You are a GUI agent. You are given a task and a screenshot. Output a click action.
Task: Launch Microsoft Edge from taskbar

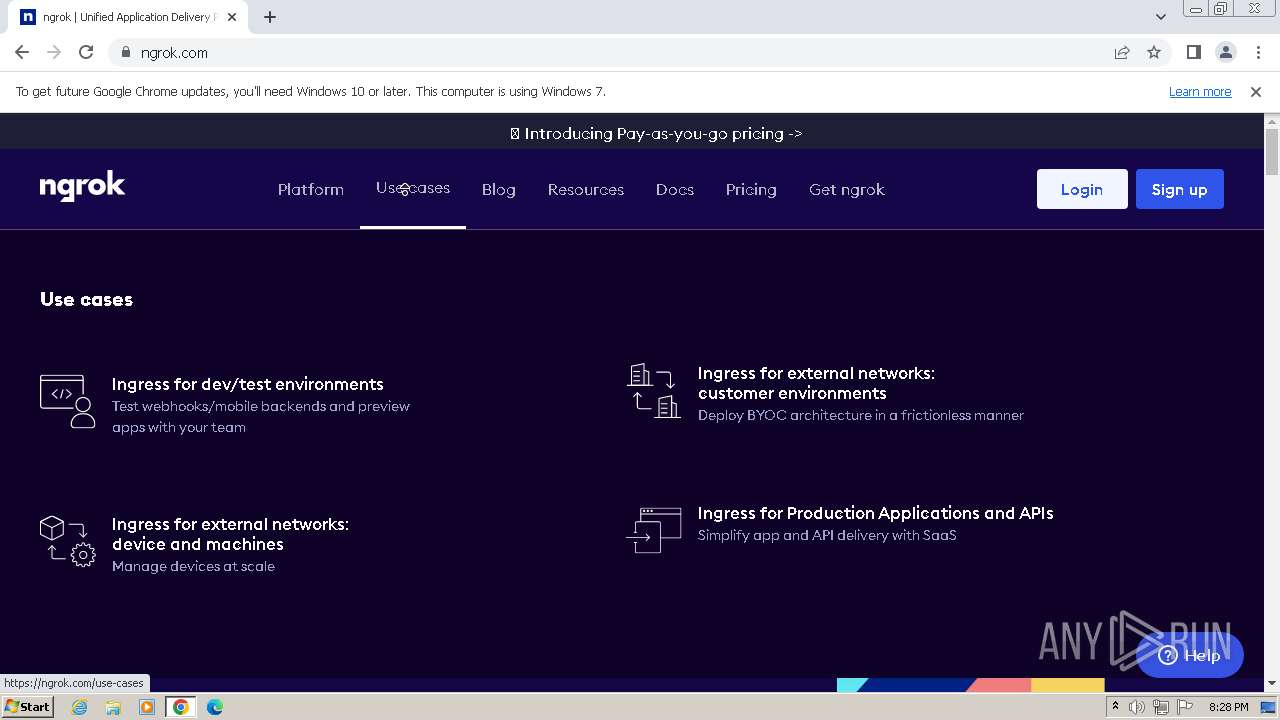point(215,707)
